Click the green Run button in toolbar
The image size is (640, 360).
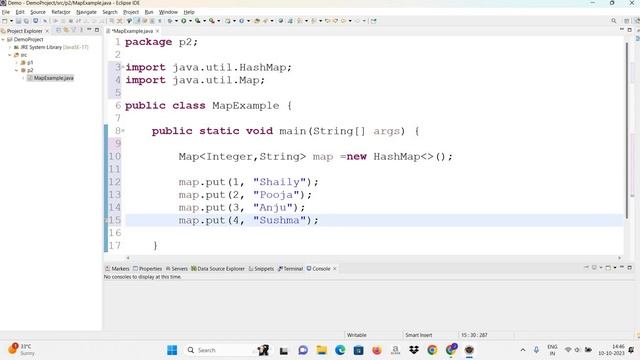coord(184,21)
